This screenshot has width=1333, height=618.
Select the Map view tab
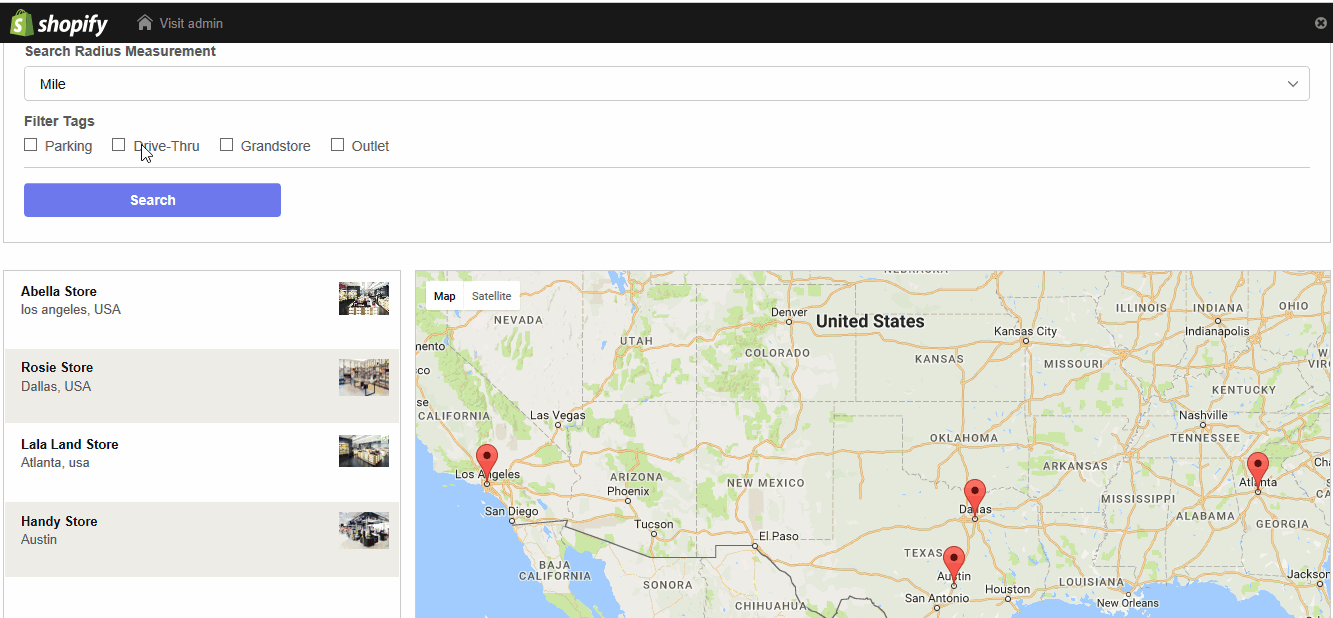pos(445,296)
